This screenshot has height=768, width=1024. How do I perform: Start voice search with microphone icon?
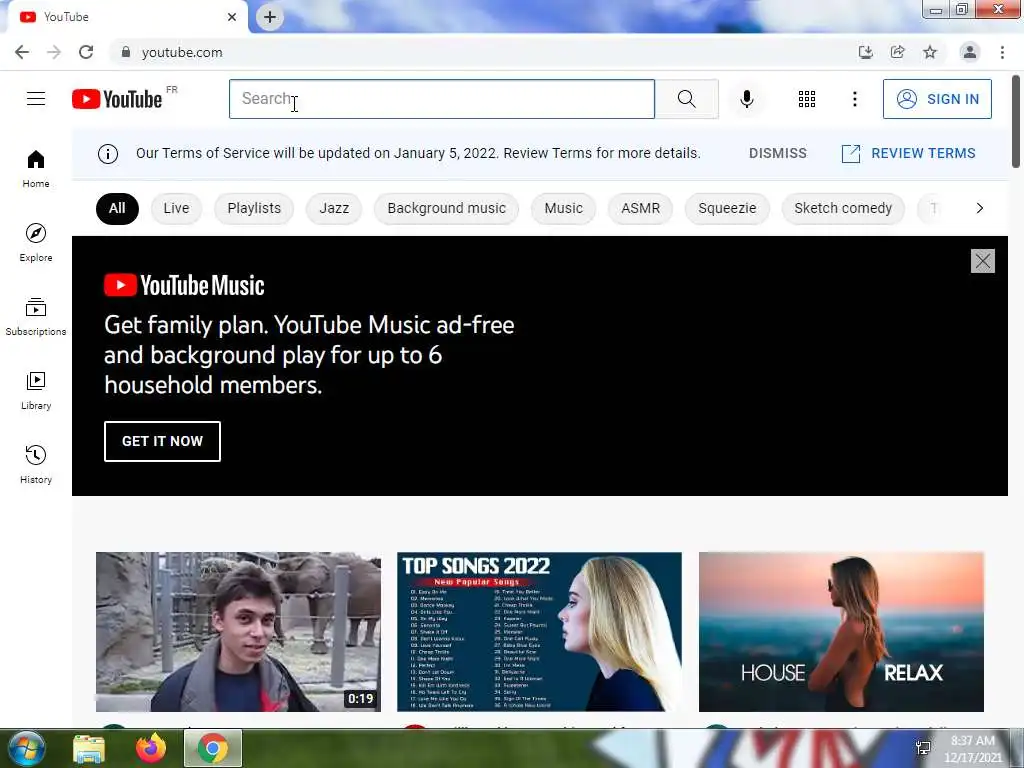(747, 99)
